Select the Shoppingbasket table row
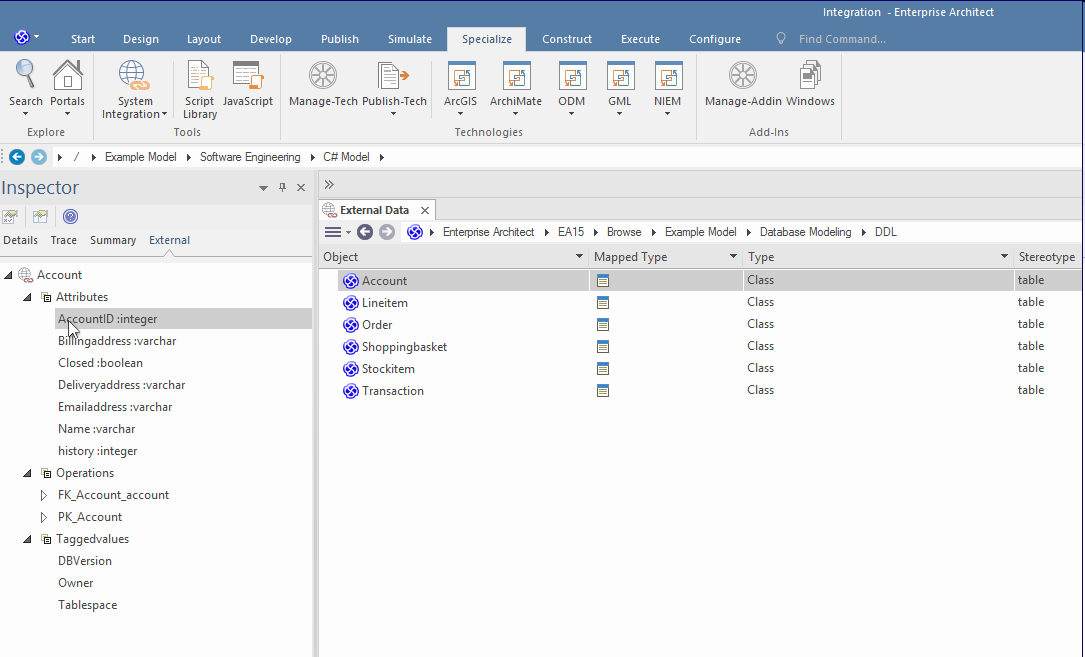 [x=404, y=347]
